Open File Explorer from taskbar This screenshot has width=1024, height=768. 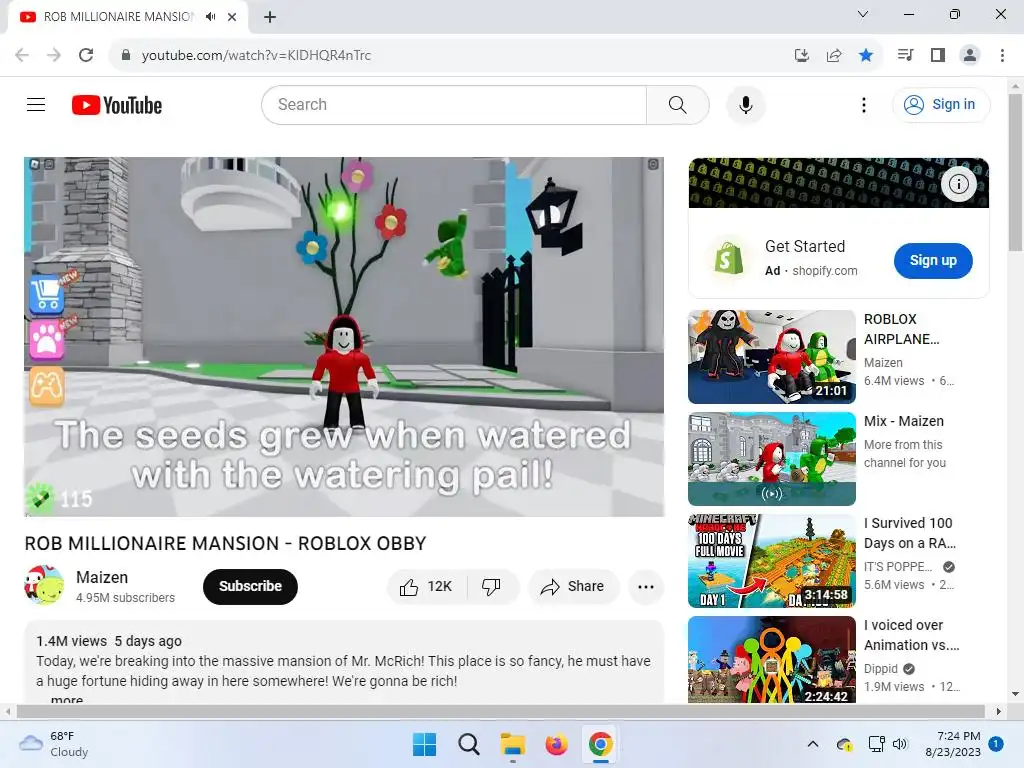(513, 744)
